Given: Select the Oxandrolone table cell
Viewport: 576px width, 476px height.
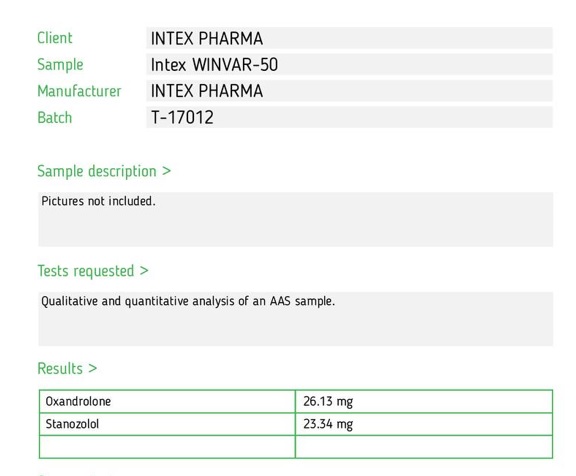Looking at the screenshot, I should 167,401.
